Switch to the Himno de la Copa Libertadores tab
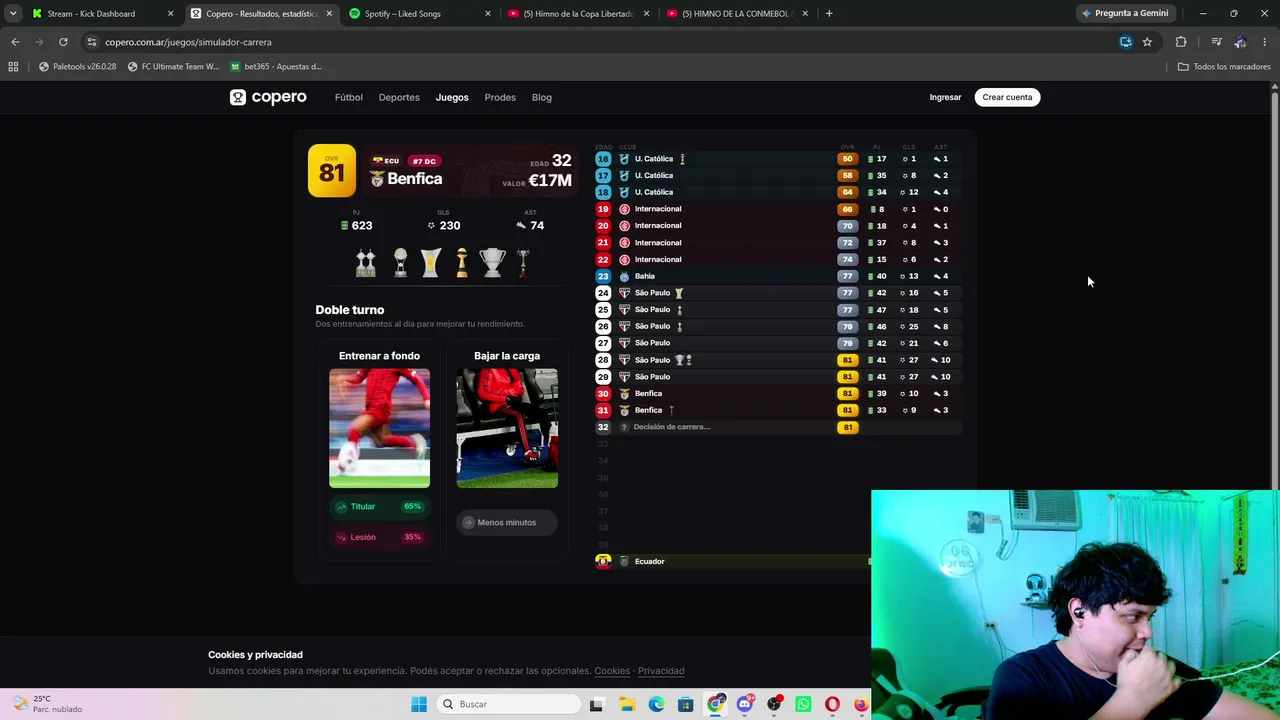Viewport: 1280px width, 720px height. coord(578,14)
